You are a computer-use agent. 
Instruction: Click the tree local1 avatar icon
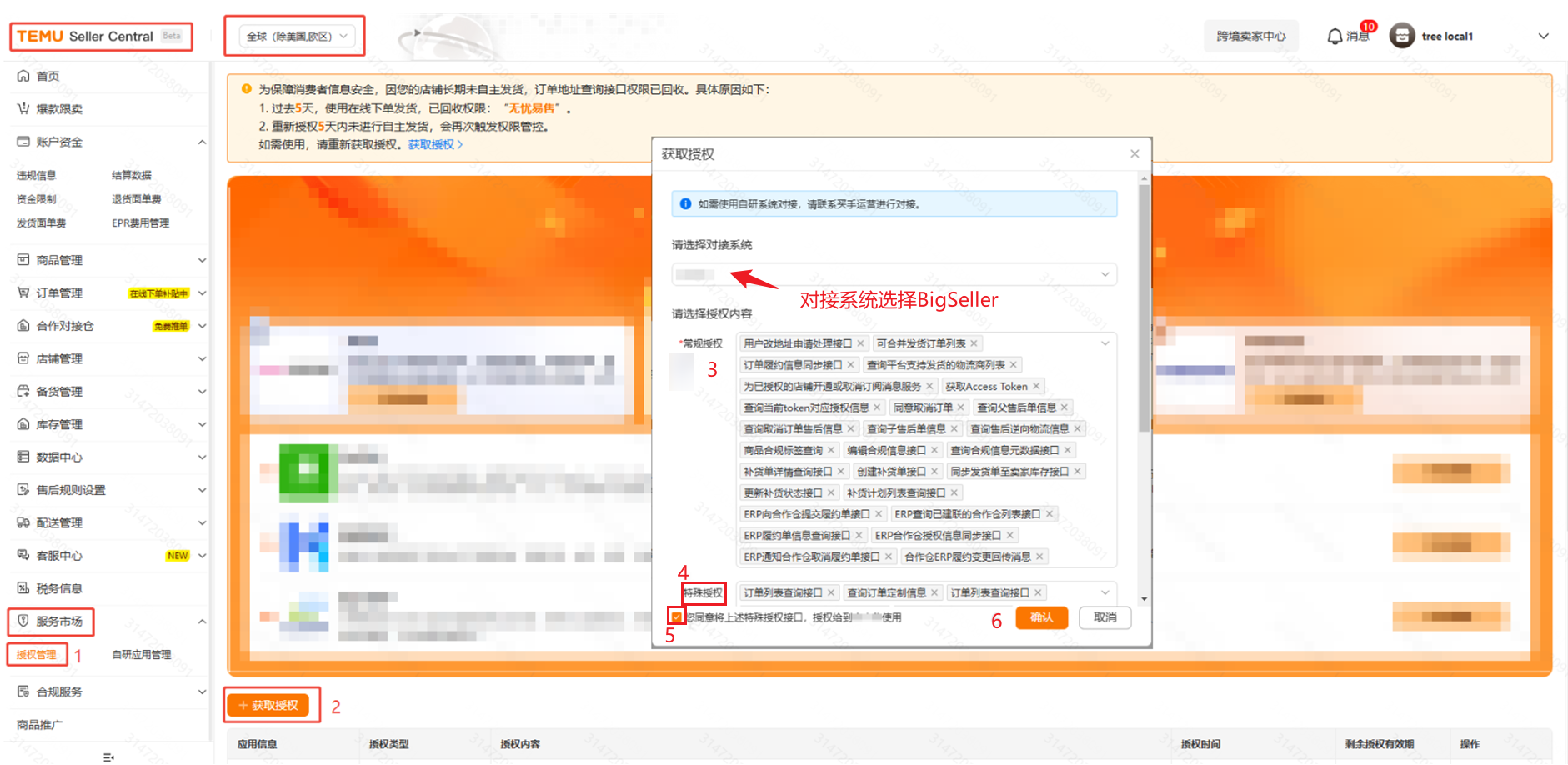1402,36
